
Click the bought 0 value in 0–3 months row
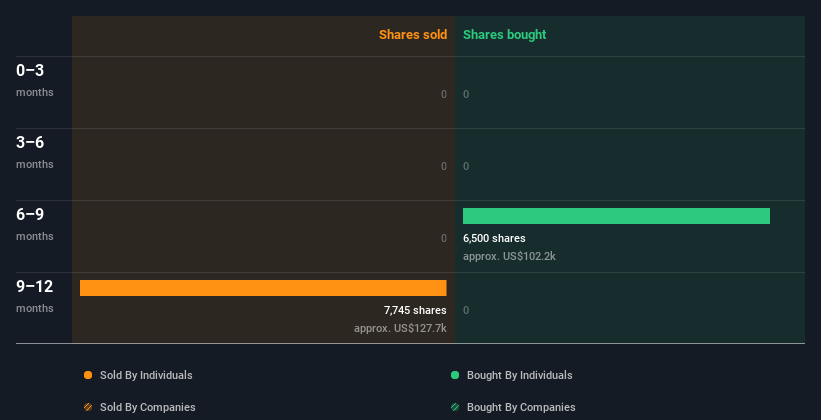(466, 94)
